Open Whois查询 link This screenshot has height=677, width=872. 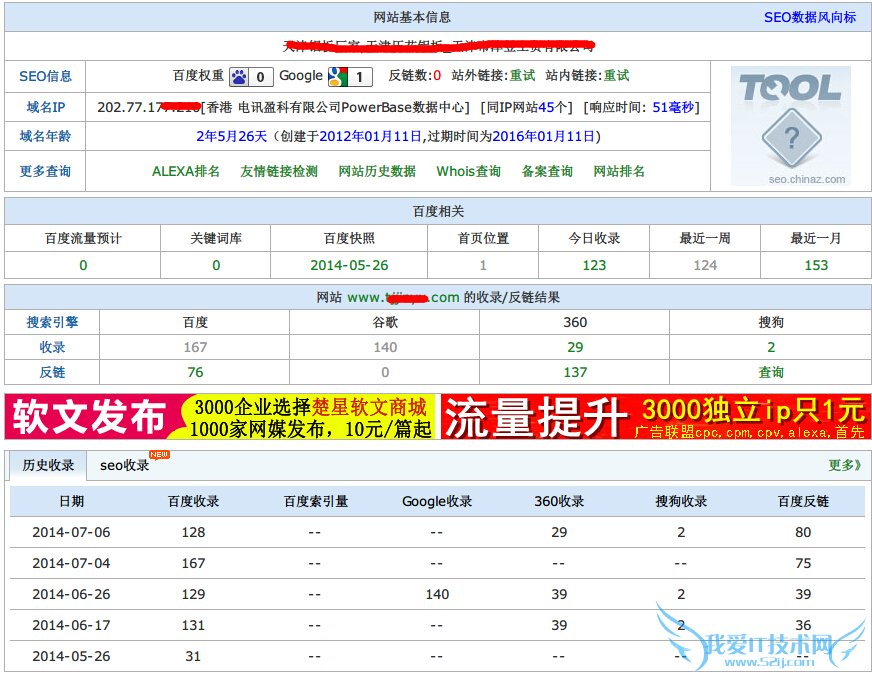click(x=468, y=171)
